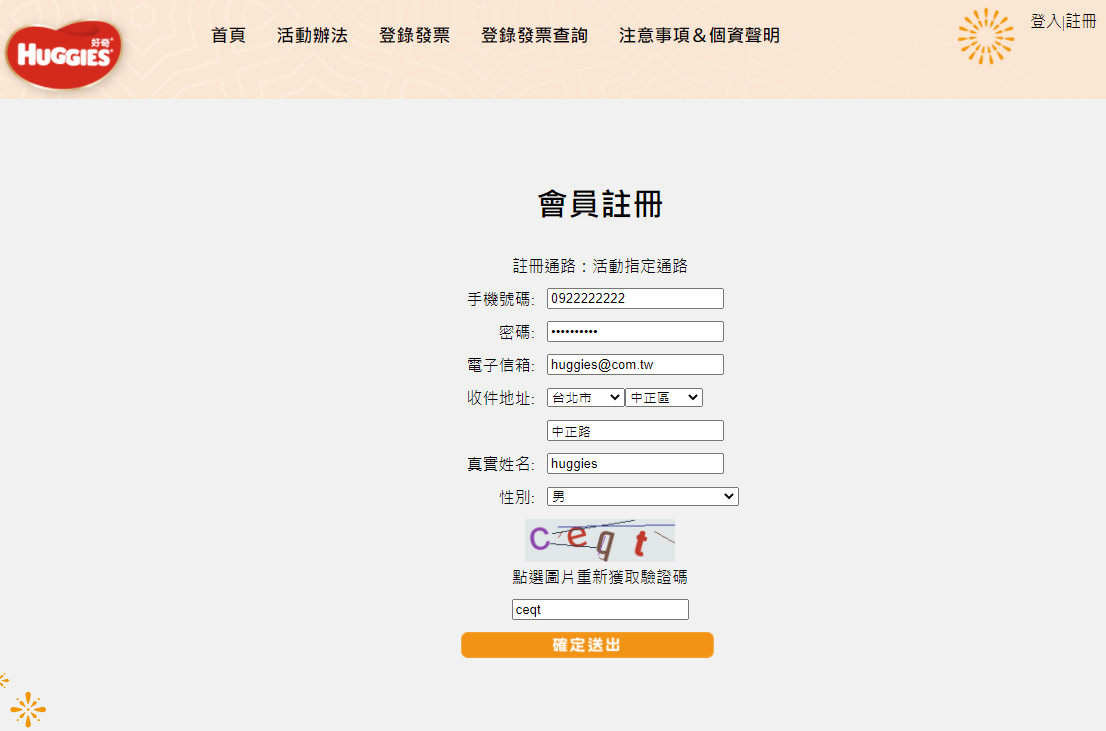Submit with the 確定送出 button
Viewport: 1106px width, 731px height.
pos(588,645)
